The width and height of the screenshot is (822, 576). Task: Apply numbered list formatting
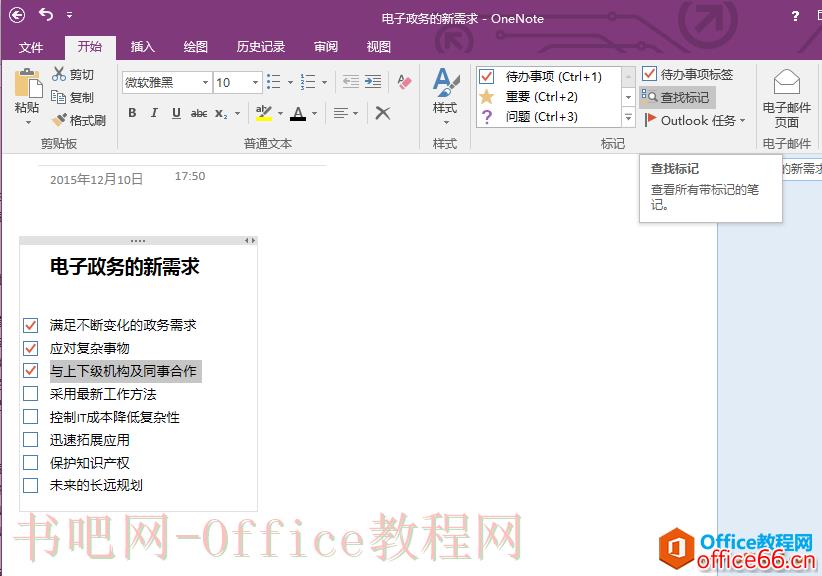[x=308, y=82]
